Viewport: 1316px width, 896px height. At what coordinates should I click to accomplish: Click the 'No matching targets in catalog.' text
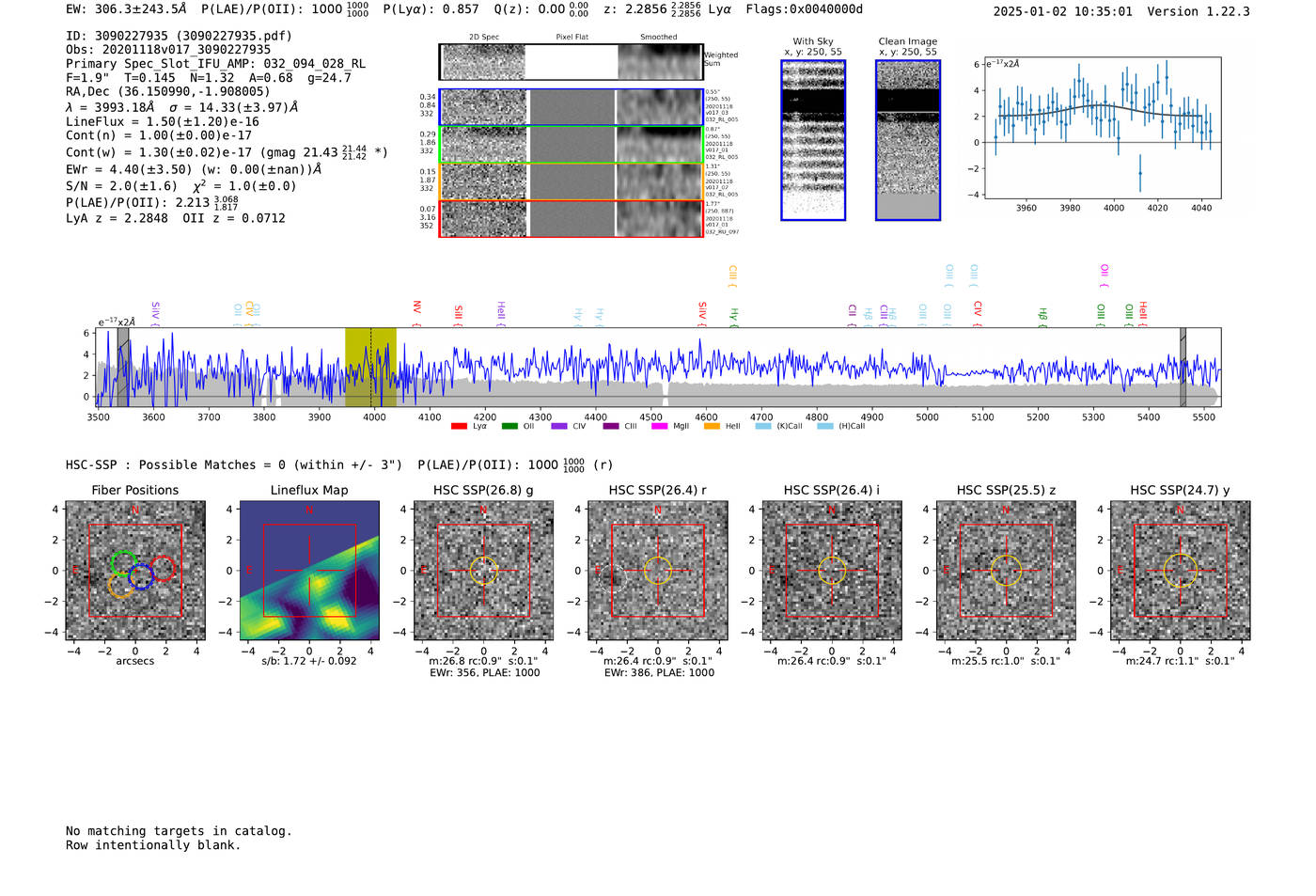tap(179, 831)
